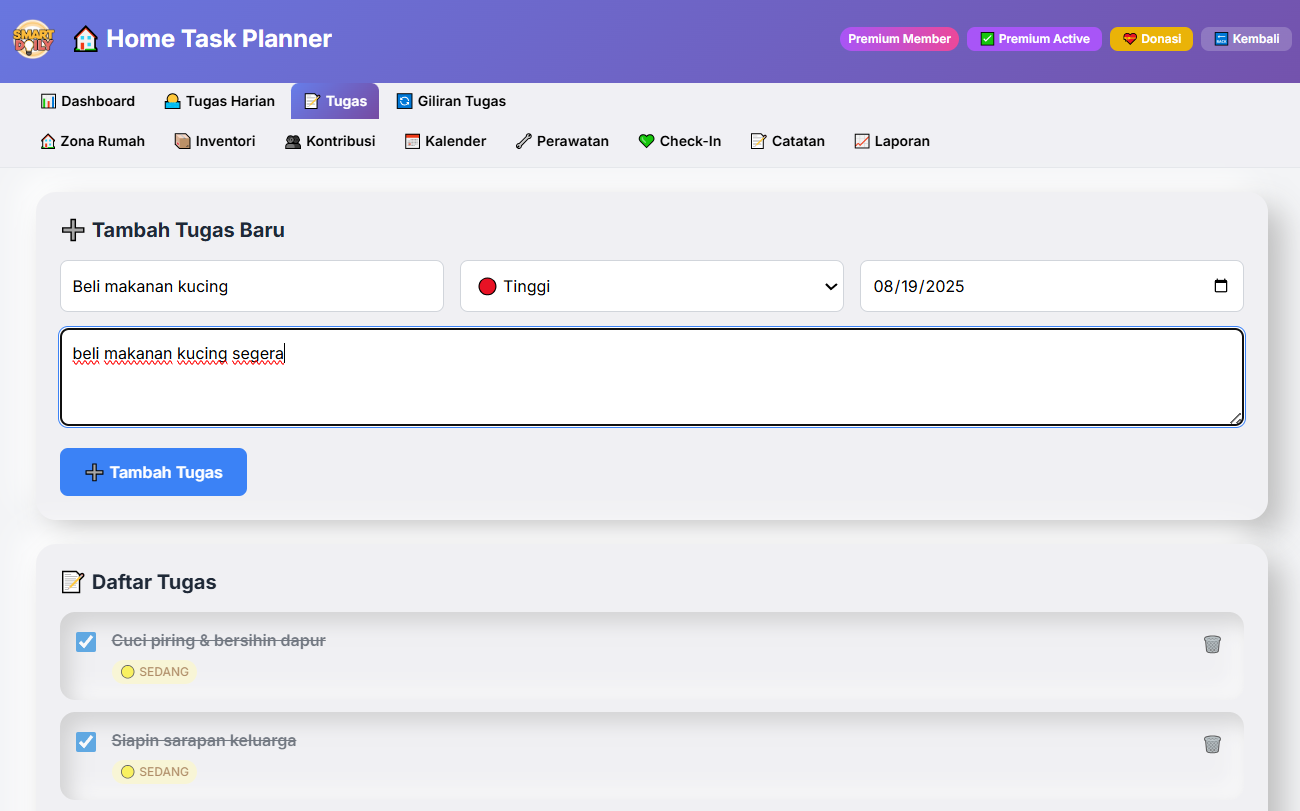Click the Premium Active badge
The image size is (1300, 811).
[x=1034, y=39]
